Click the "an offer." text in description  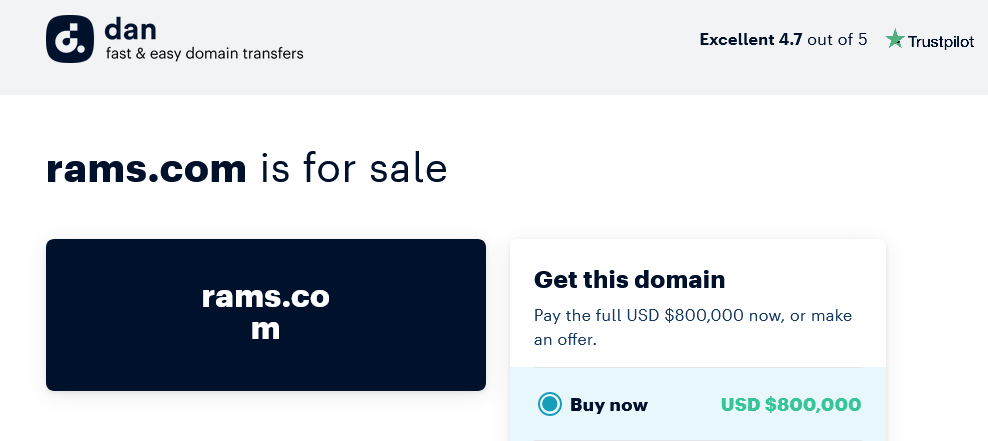coord(565,340)
